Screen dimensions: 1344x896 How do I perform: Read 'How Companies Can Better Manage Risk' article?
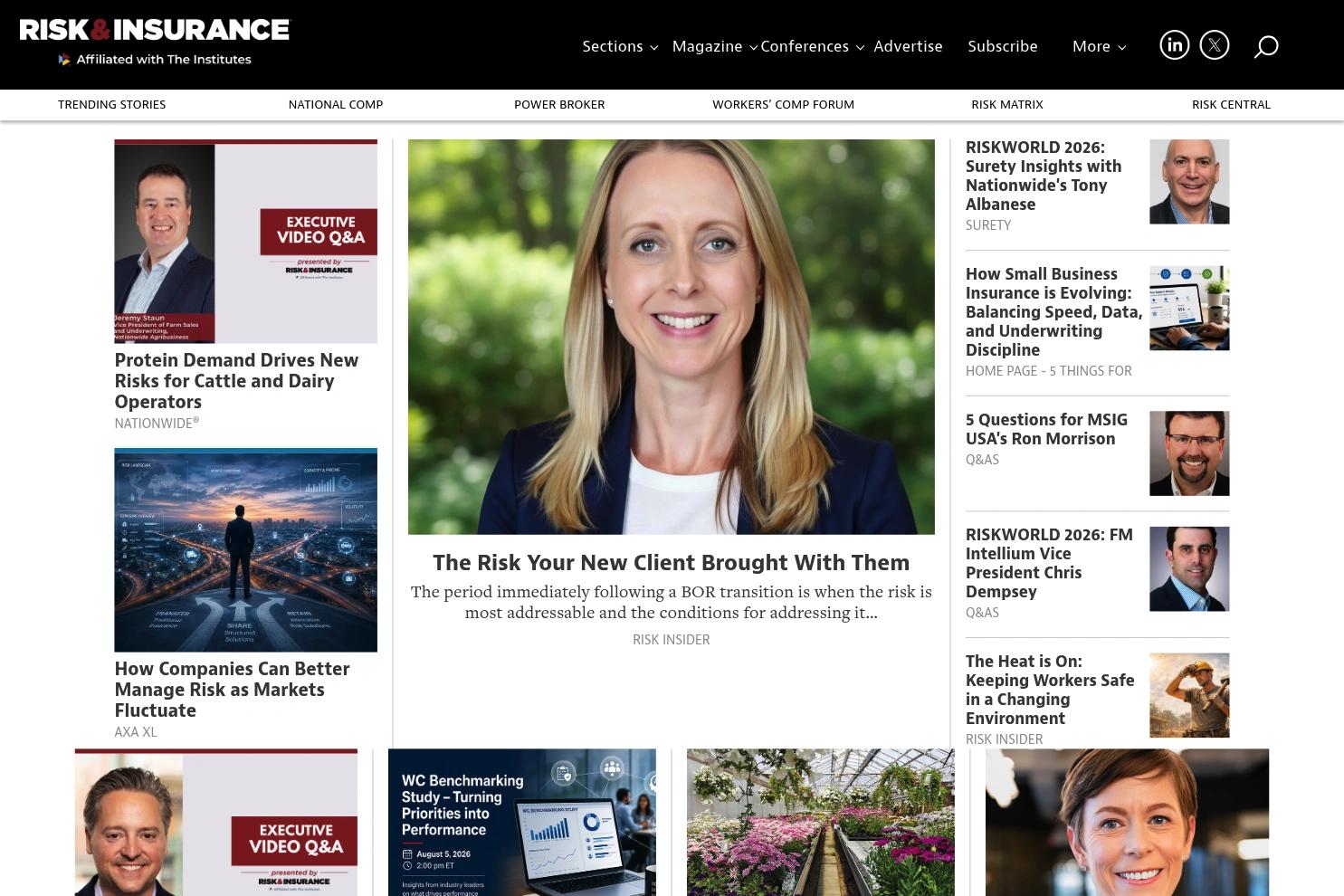click(x=232, y=690)
